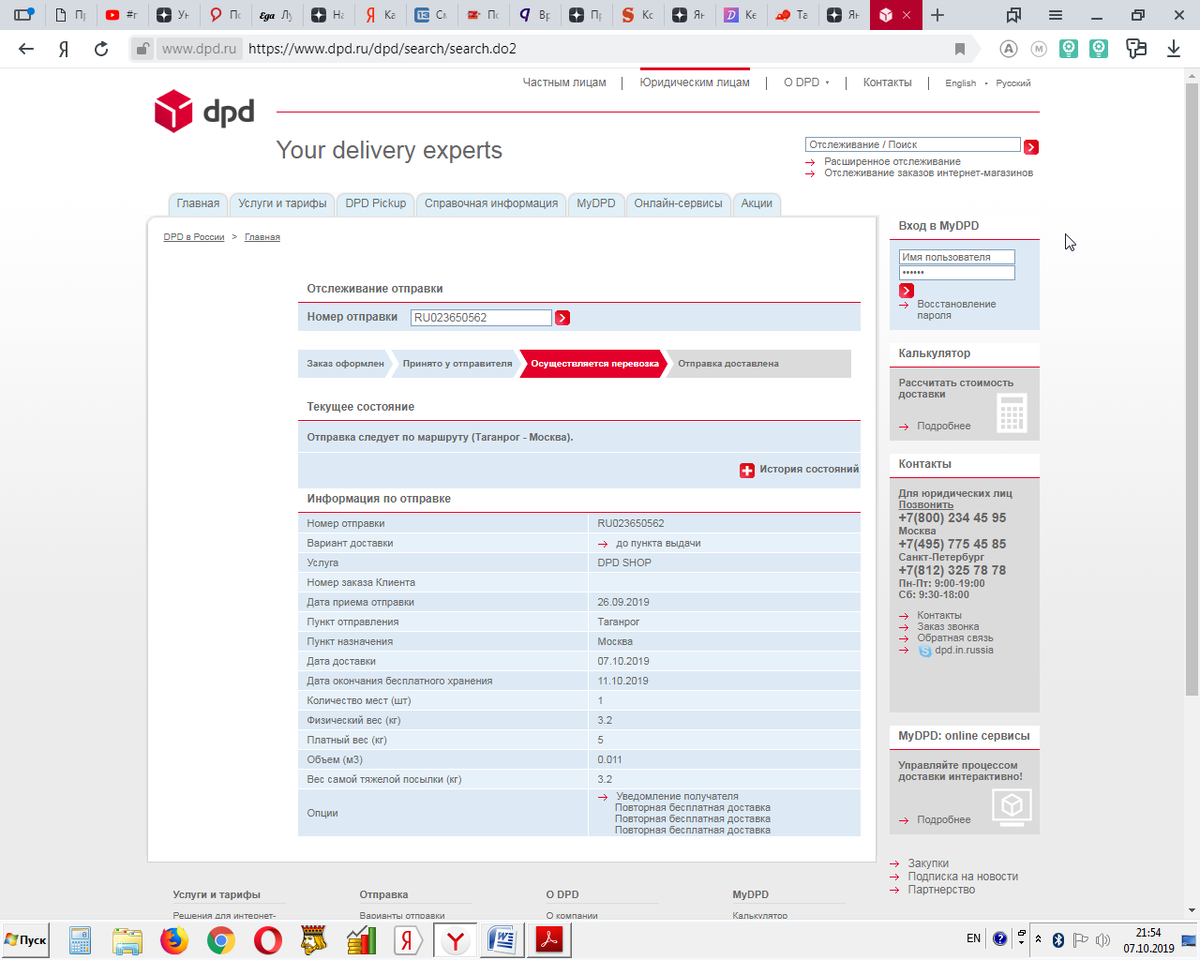The image size is (1200, 960).
Task: Select the MyDPD navigation tab
Action: tap(596, 203)
